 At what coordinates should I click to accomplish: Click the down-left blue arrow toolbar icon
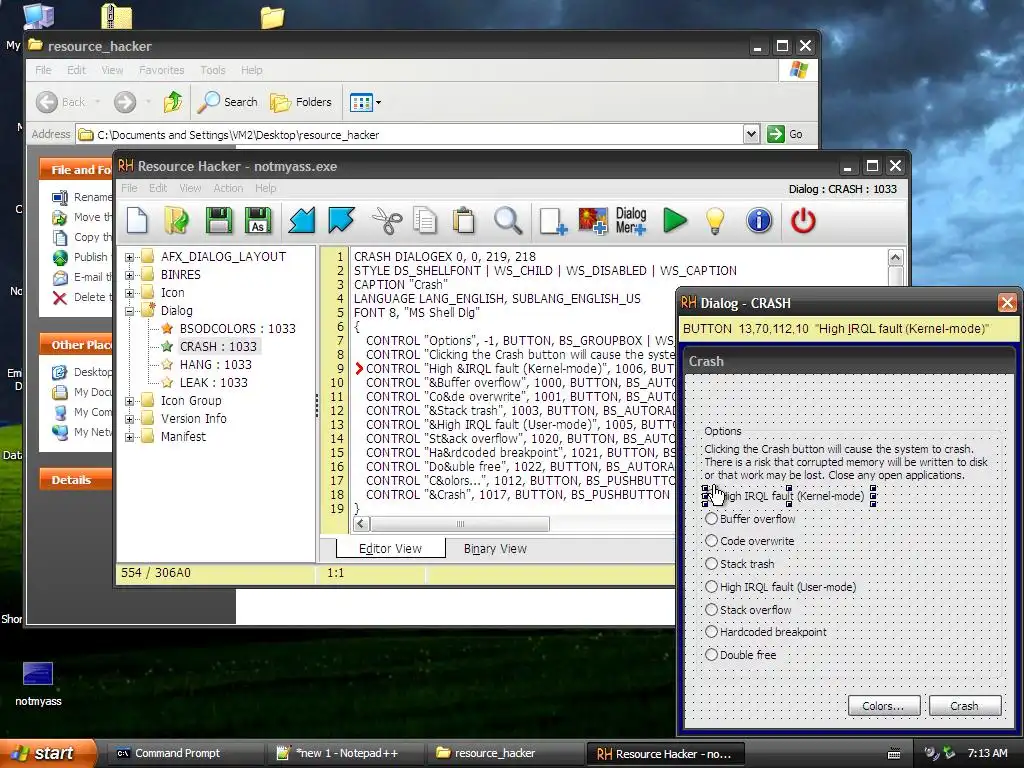click(301, 220)
